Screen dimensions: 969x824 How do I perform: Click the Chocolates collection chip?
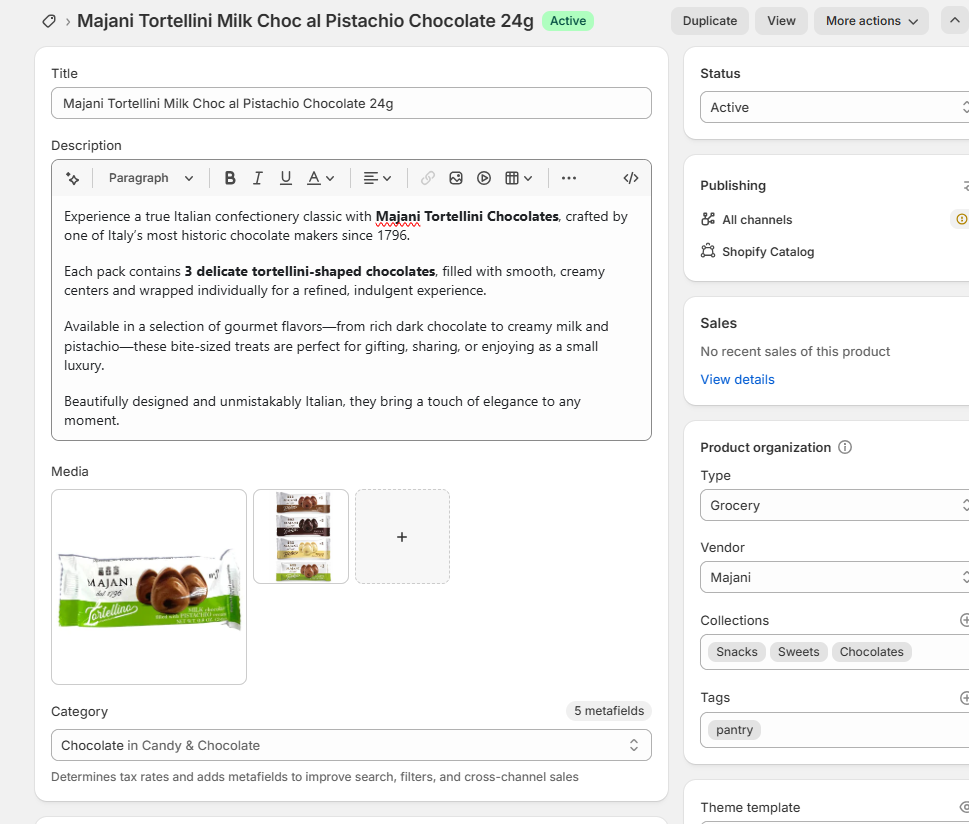[871, 652]
